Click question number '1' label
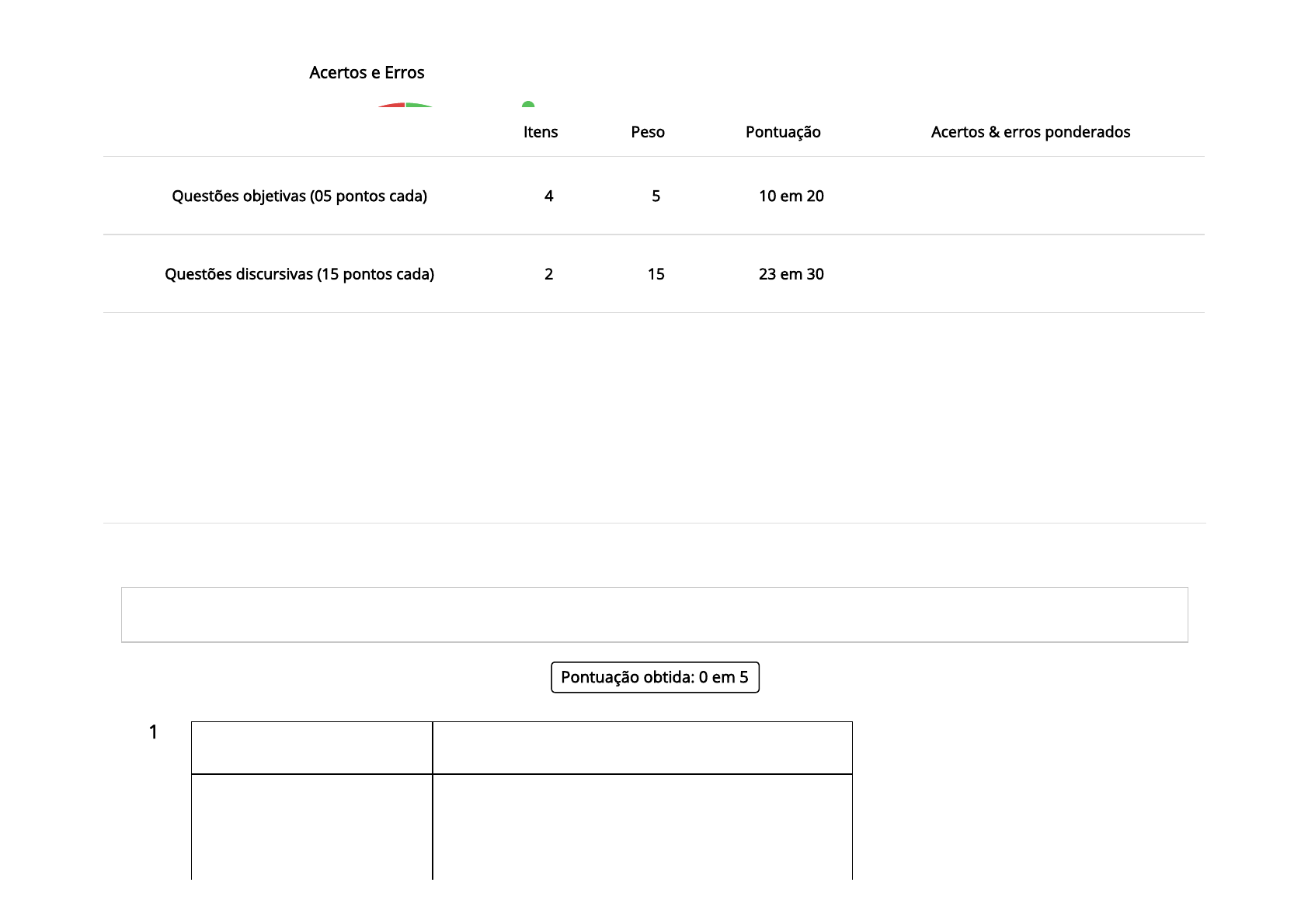The width and height of the screenshot is (1308, 924). (x=153, y=732)
